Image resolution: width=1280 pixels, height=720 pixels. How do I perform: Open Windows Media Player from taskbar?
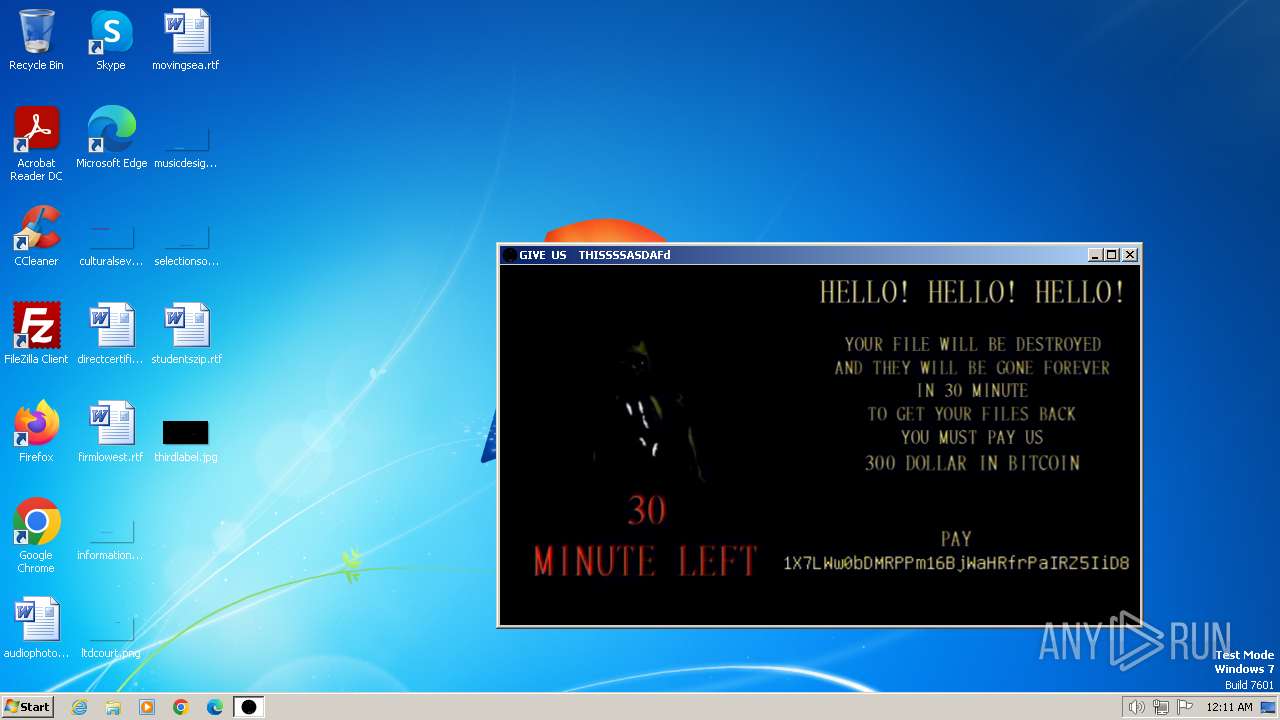[x=147, y=707]
